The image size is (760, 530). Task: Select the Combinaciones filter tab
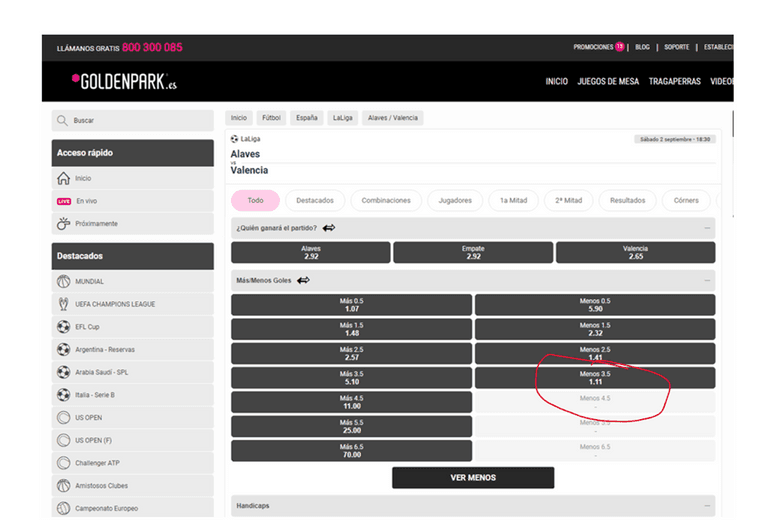click(x=386, y=200)
